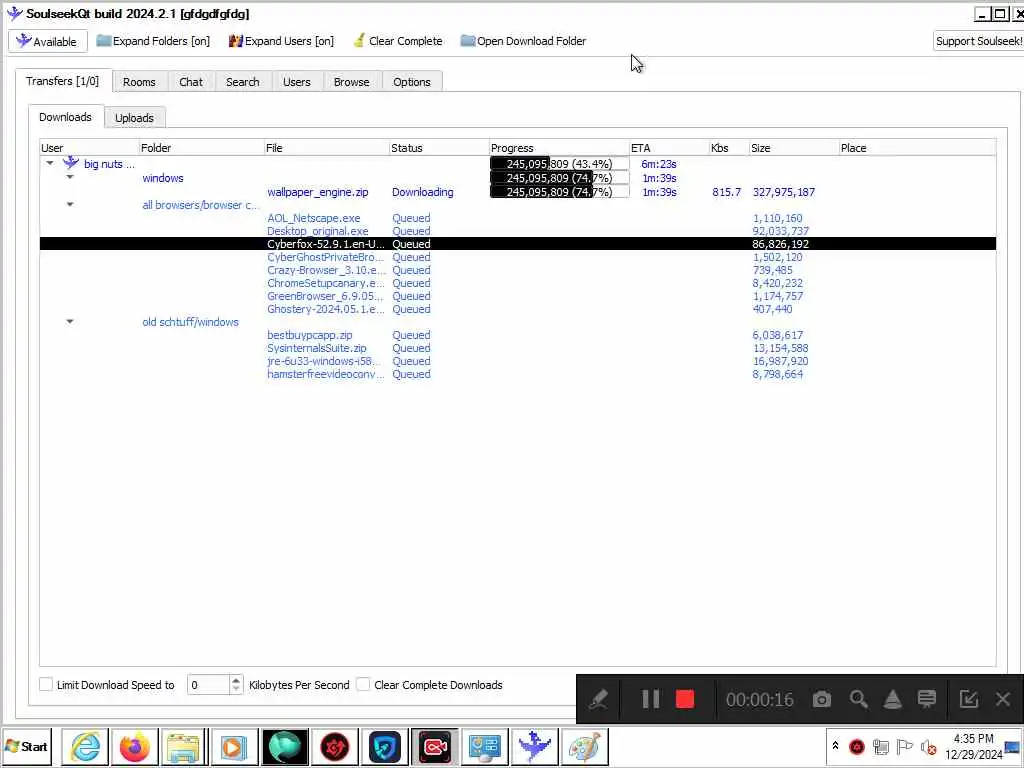This screenshot has width=1024, height=768.
Task: Switch to Uploads sub-tab
Action: (135, 118)
